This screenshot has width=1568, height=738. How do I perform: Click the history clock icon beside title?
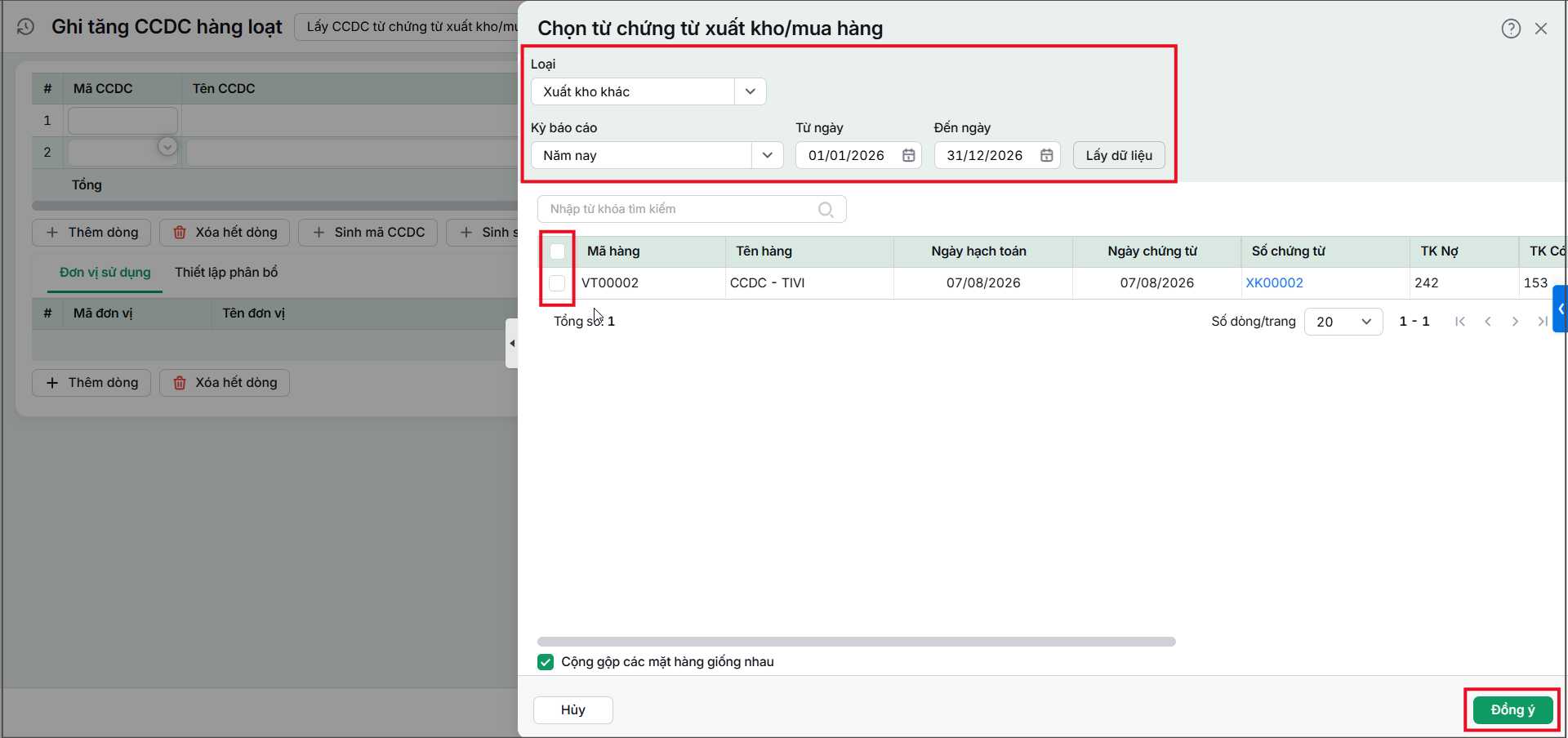coord(26,27)
